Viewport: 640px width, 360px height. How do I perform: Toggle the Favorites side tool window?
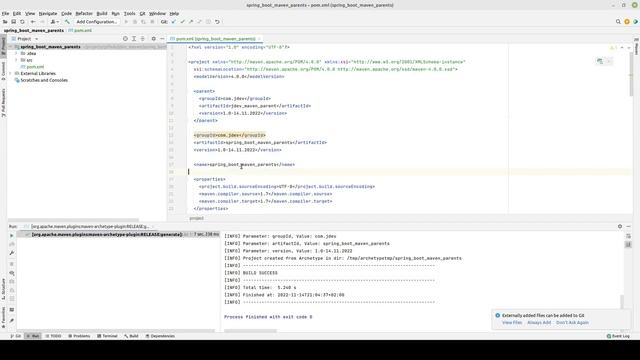pyautogui.click(x=3, y=318)
